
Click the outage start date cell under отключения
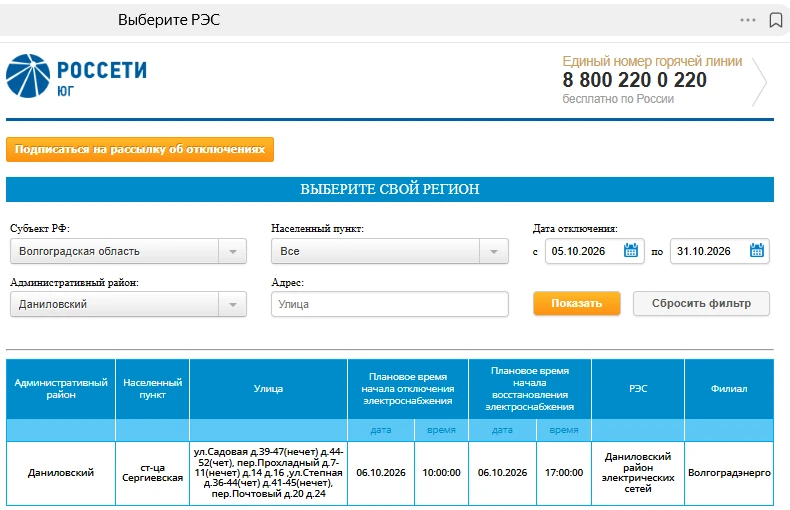pyautogui.click(x=381, y=473)
